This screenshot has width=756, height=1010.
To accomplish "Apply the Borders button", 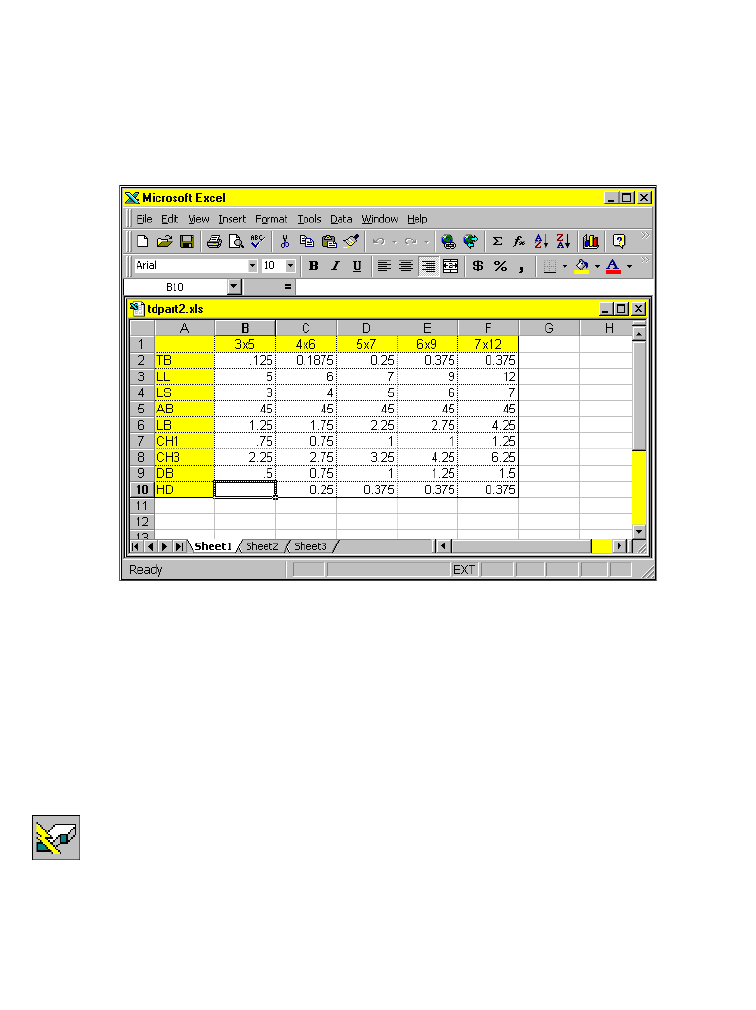I will click(549, 266).
